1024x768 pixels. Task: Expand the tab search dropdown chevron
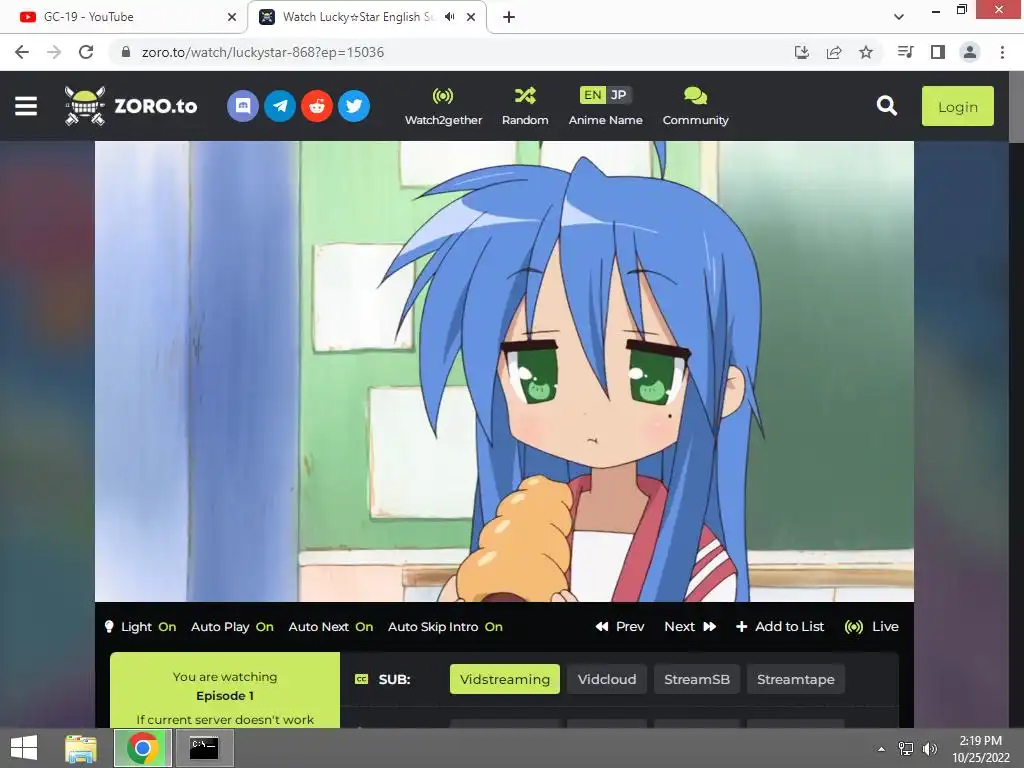(899, 17)
